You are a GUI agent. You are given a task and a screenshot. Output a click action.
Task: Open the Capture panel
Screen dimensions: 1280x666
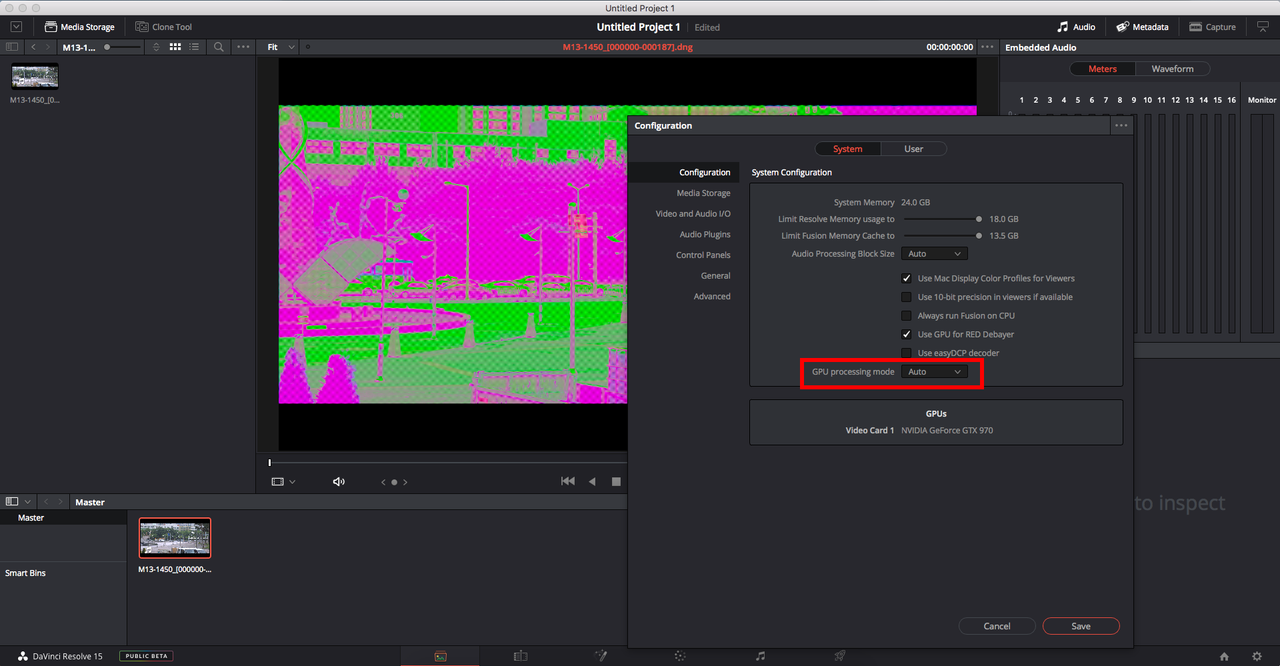(1211, 27)
